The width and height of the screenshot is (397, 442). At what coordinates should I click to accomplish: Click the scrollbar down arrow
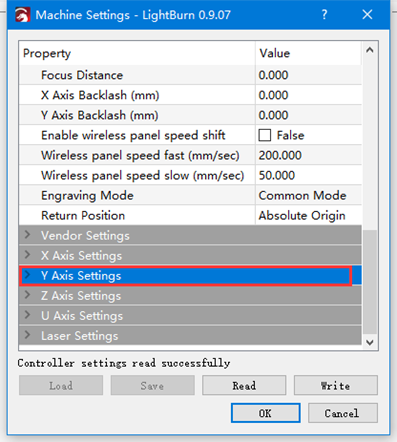click(370, 342)
